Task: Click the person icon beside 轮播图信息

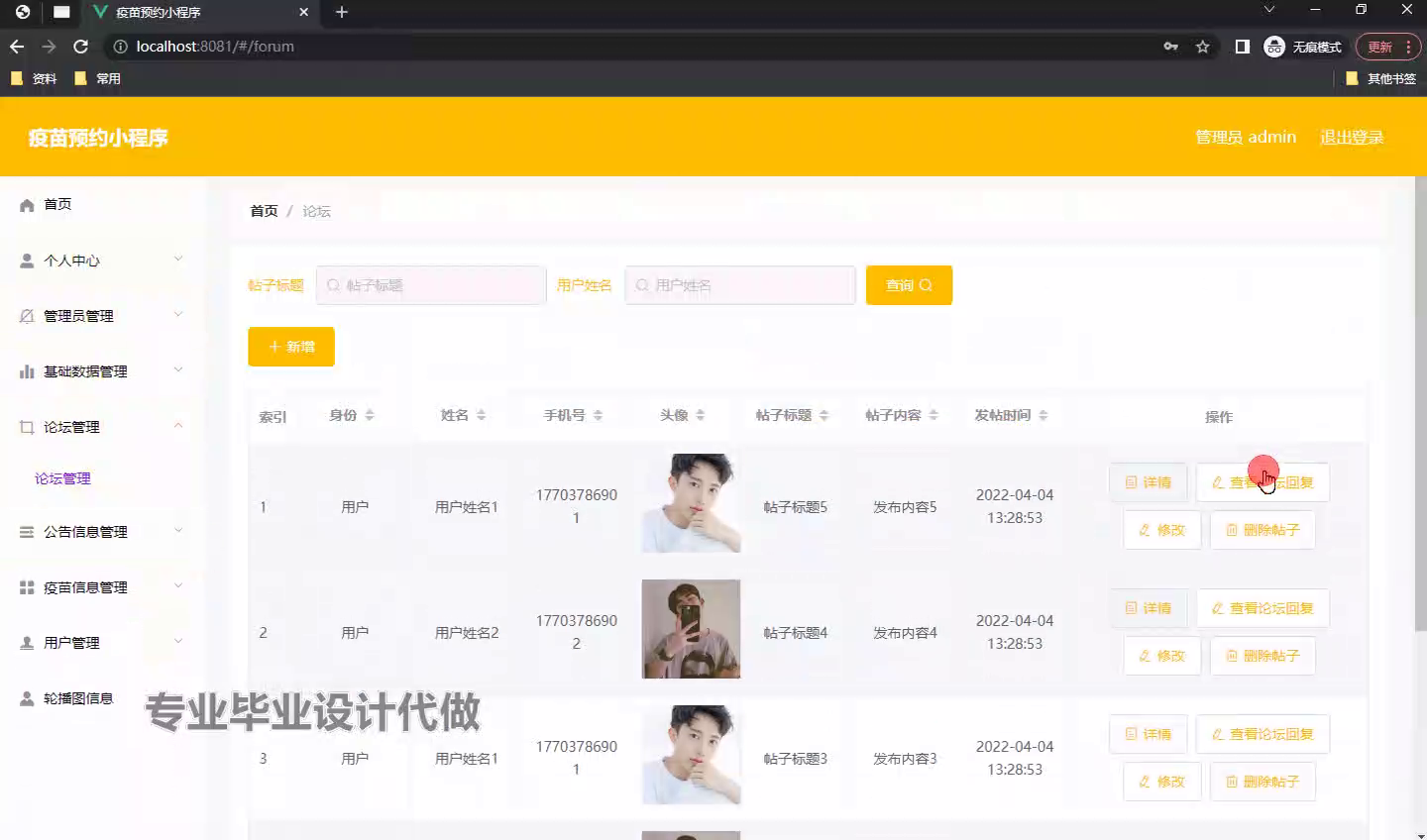Action: 27,698
